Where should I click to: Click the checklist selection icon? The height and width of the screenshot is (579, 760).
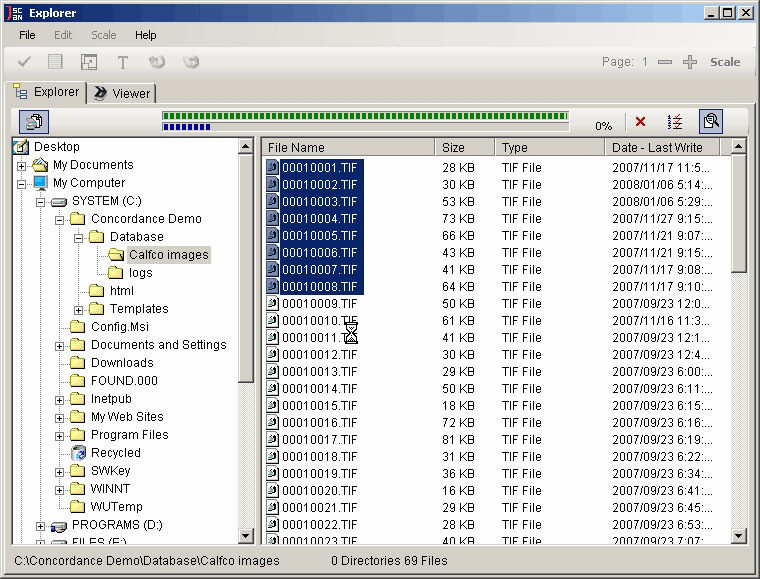[x=675, y=122]
